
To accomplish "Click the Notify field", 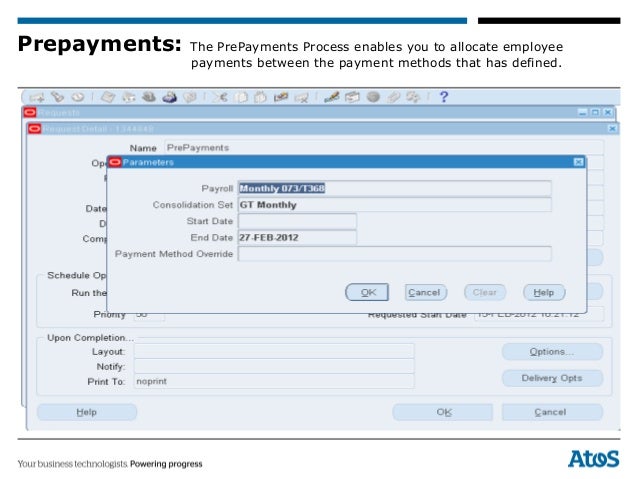I will (x=274, y=366).
